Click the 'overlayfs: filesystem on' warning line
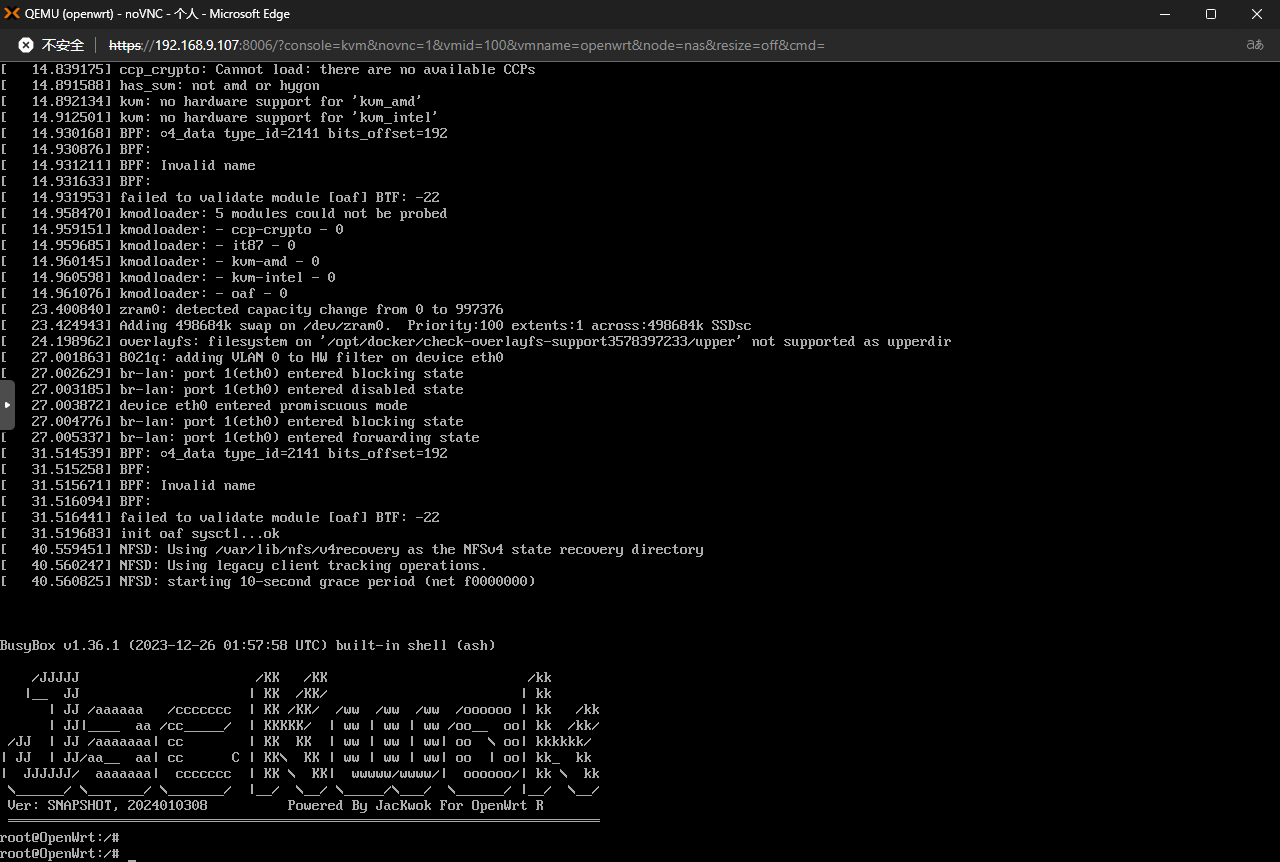Image resolution: width=1280 pixels, height=862 pixels. click(476, 342)
